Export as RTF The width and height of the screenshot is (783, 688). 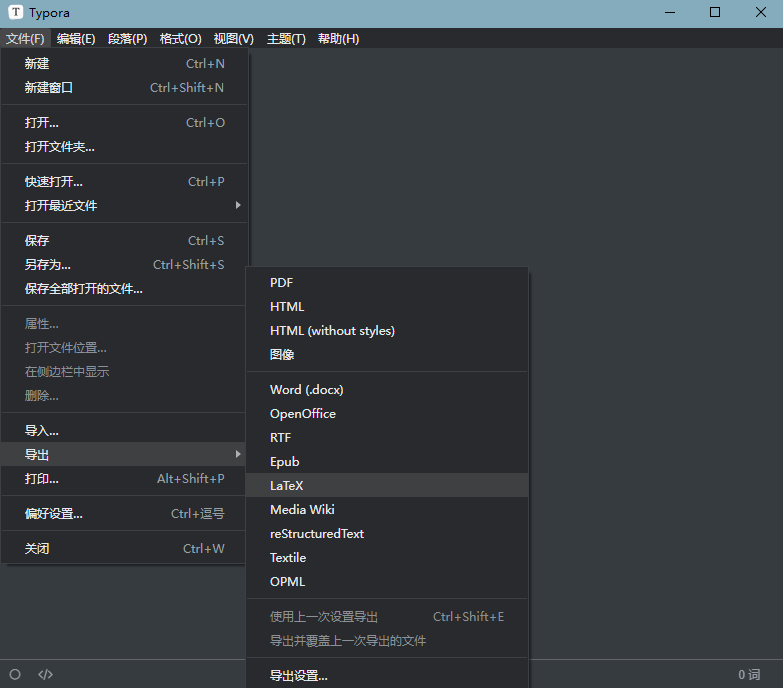387,437
